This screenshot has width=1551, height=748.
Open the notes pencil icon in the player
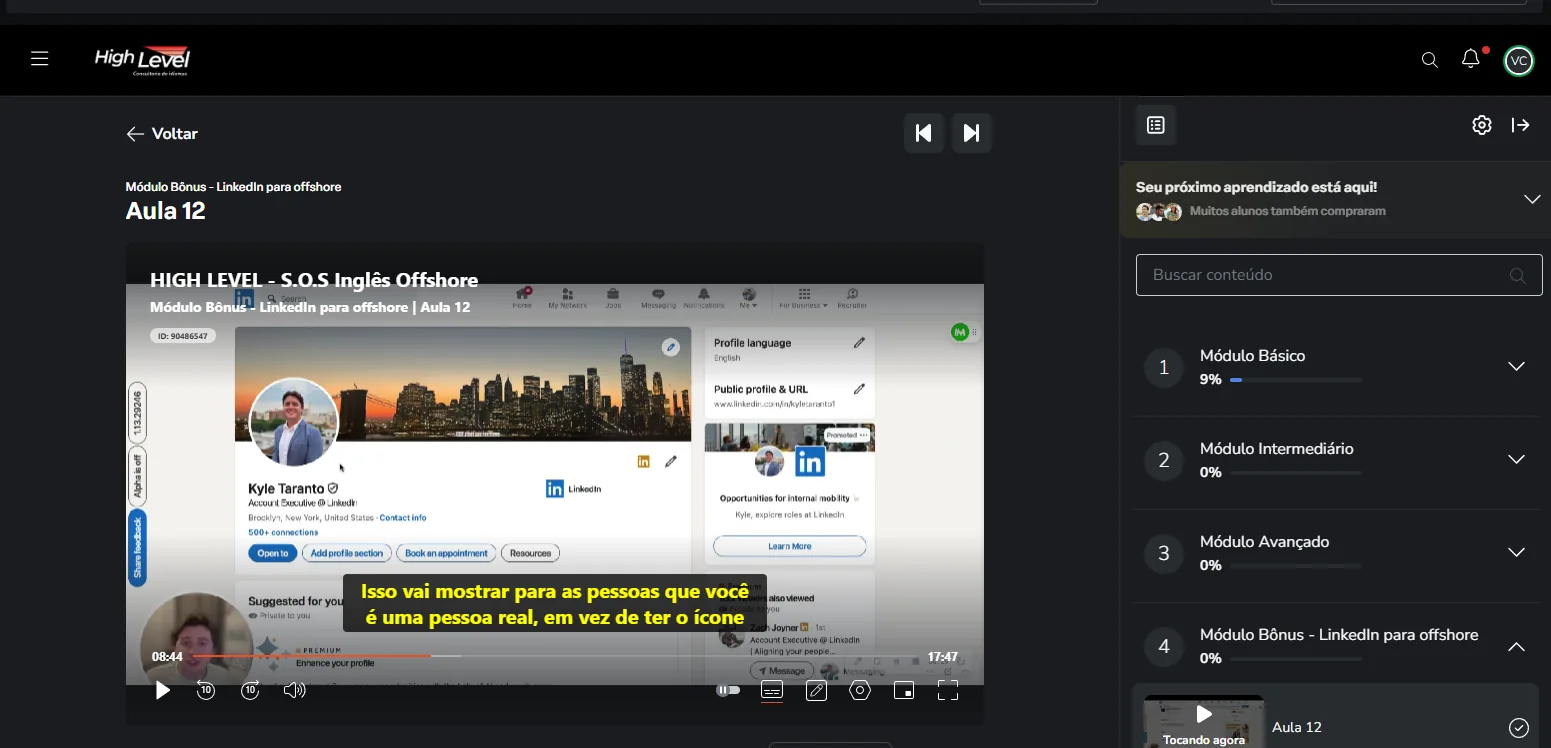[816, 690]
